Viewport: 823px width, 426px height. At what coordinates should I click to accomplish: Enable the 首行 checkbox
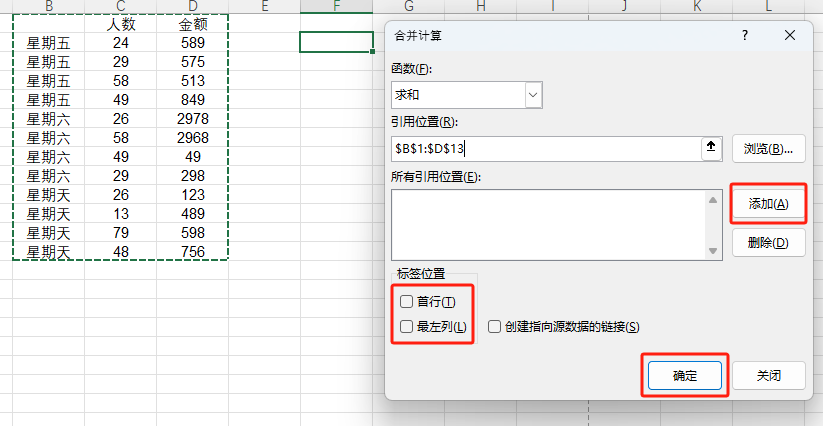(x=406, y=302)
